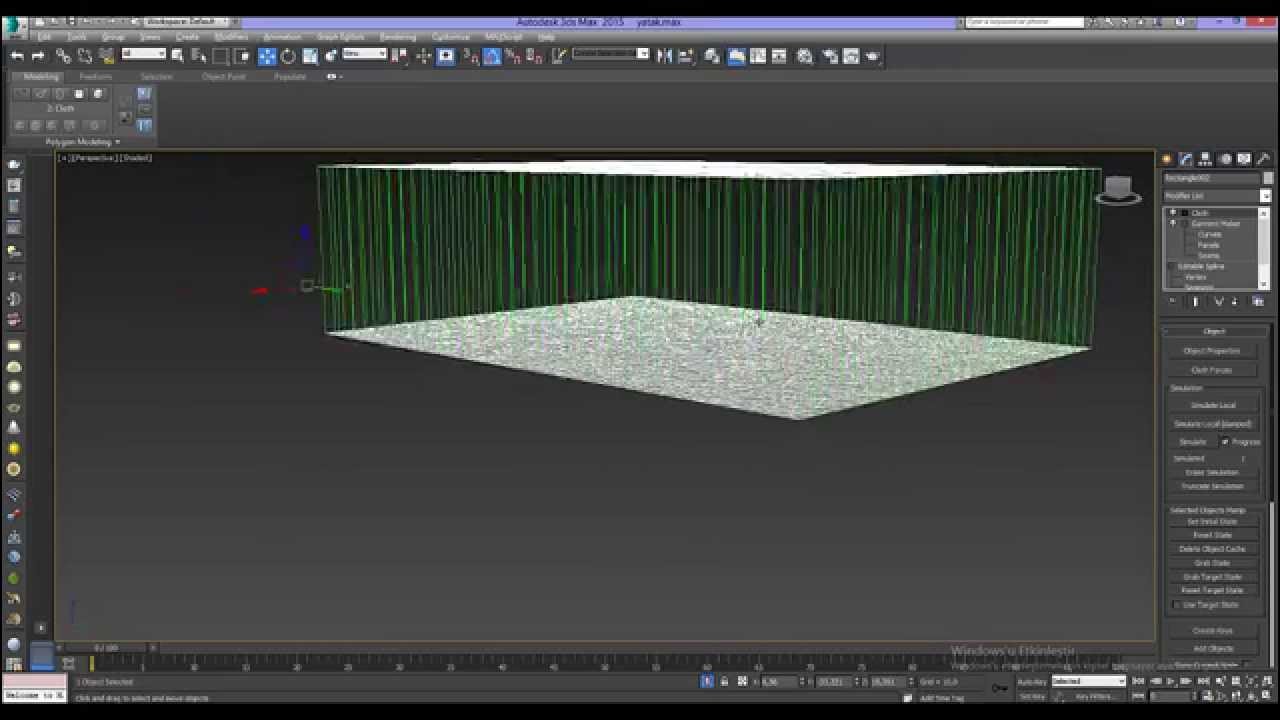The height and width of the screenshot is (720, 1280).
Task: Open the Render Setup icon
Action: [829, 56]
